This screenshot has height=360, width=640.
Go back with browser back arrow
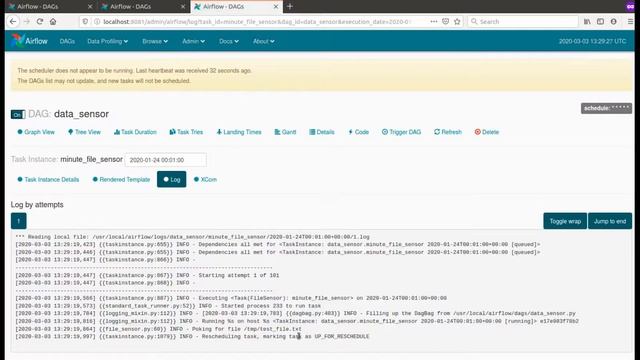(x=13, y=22)
